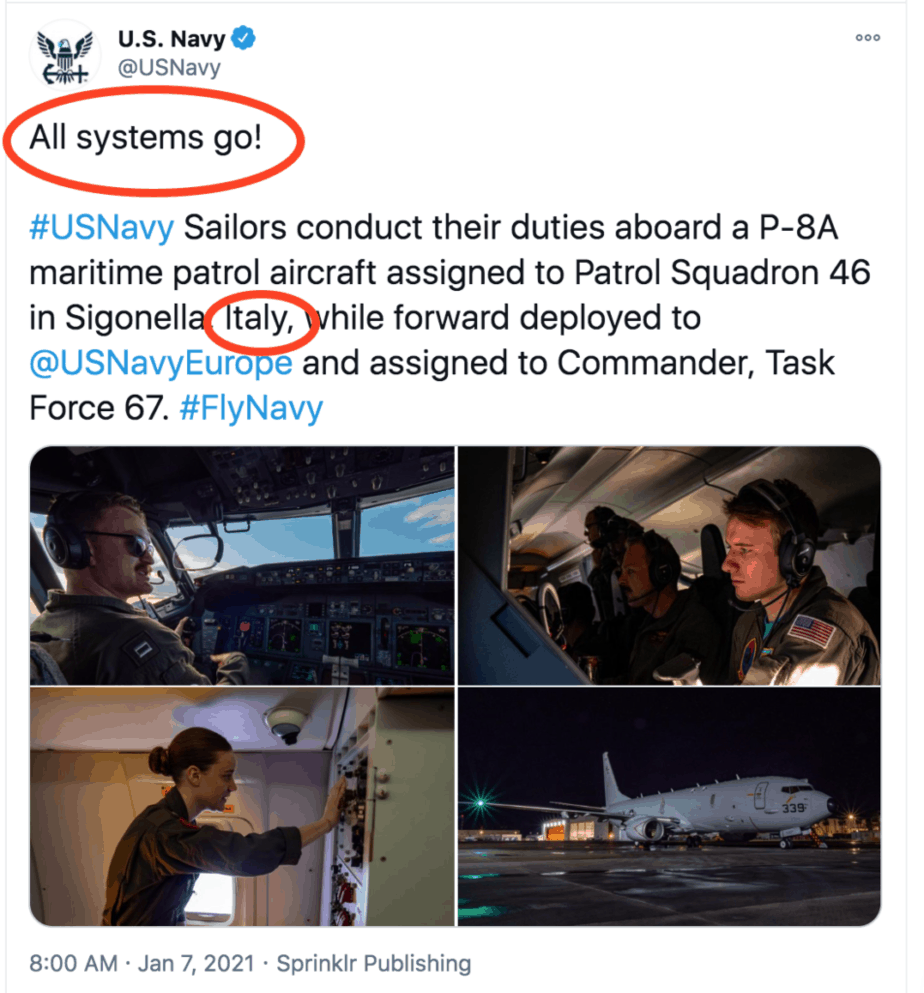Open the #USNavy hashtag
Viewport: 924px width, 993px height.
tap(101, 228)
